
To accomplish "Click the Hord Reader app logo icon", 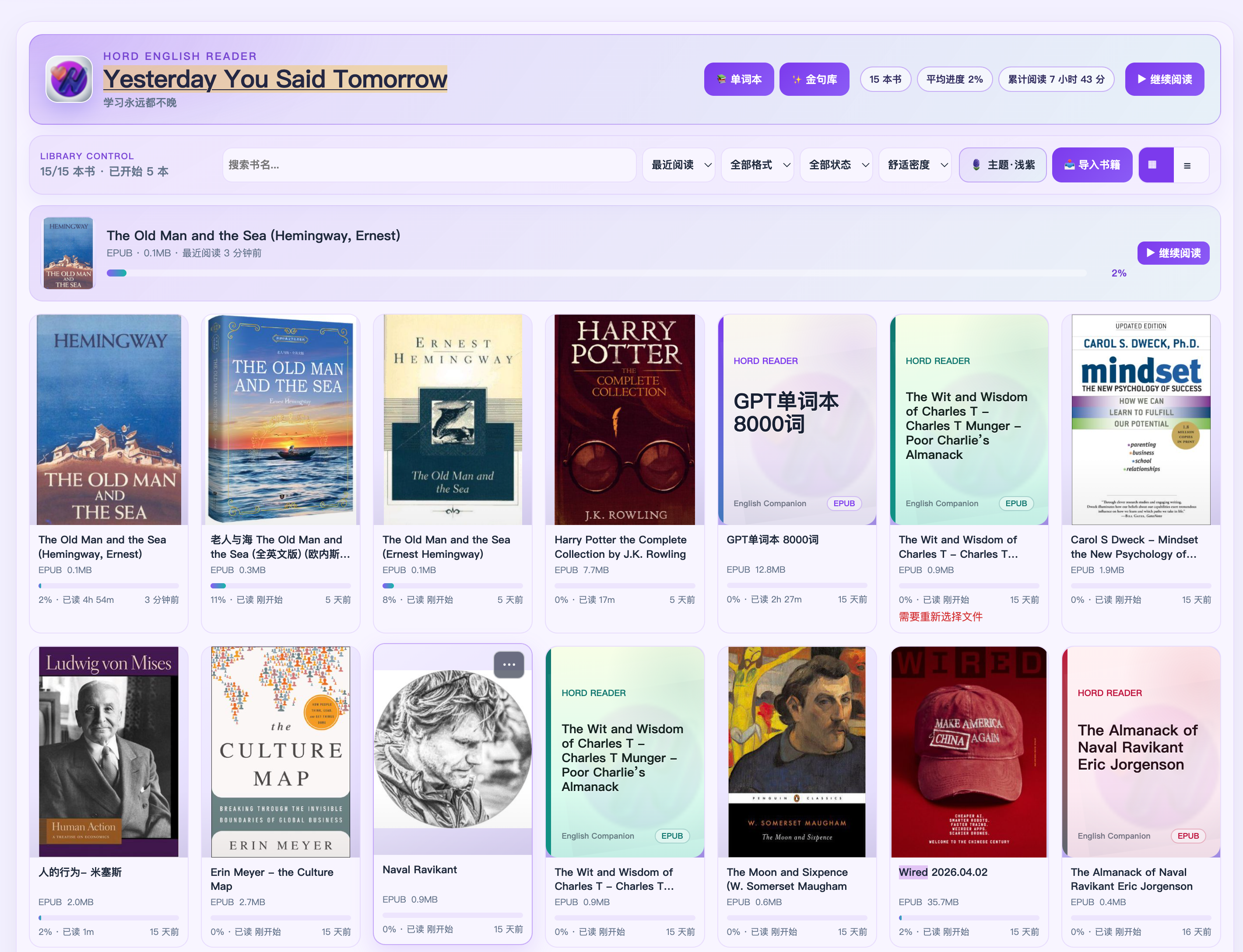I will click(x=69, y=79).
